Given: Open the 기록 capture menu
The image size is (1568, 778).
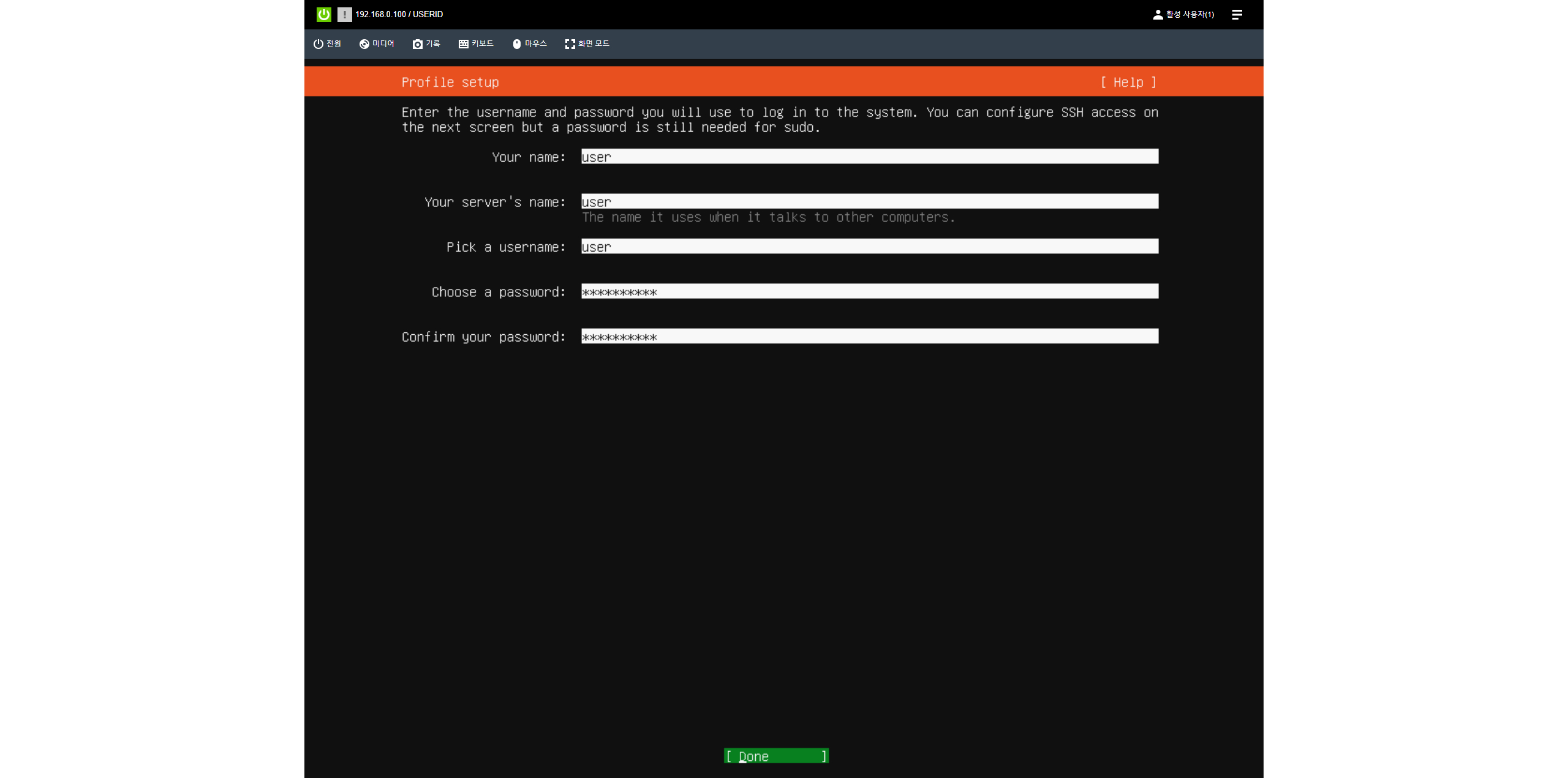Looking at the screenshot, I should pos(433,44).
